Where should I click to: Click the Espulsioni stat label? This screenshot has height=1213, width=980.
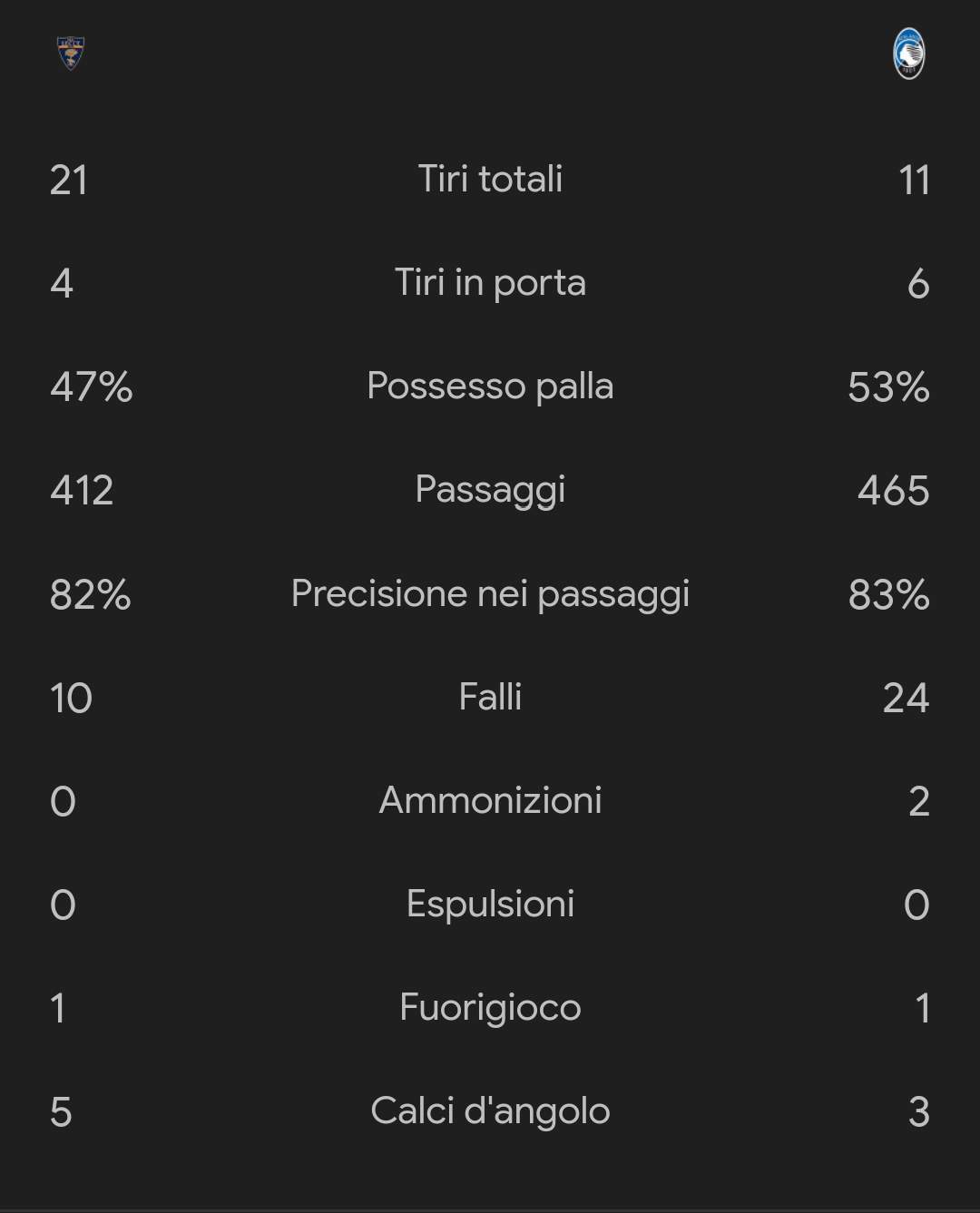click(x=490, y=904)
